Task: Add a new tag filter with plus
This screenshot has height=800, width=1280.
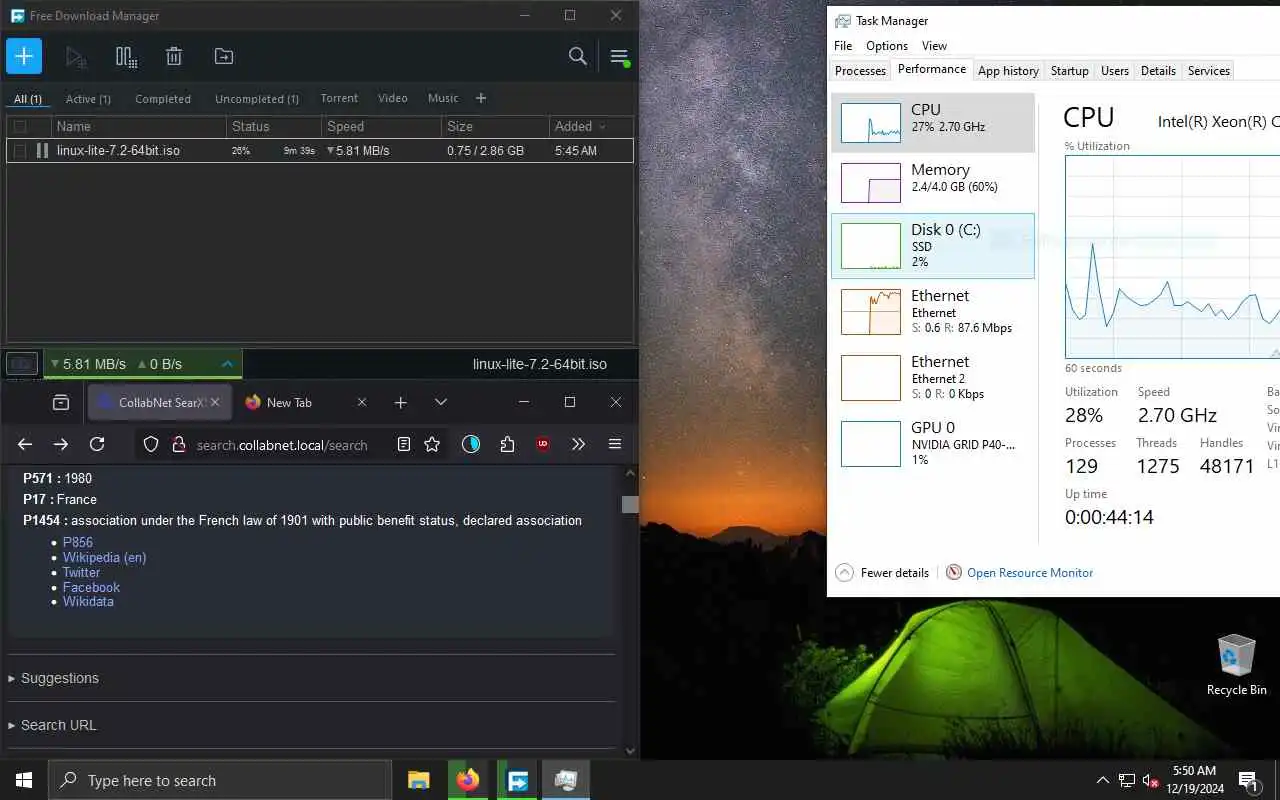Action: [x=481, y=98]
